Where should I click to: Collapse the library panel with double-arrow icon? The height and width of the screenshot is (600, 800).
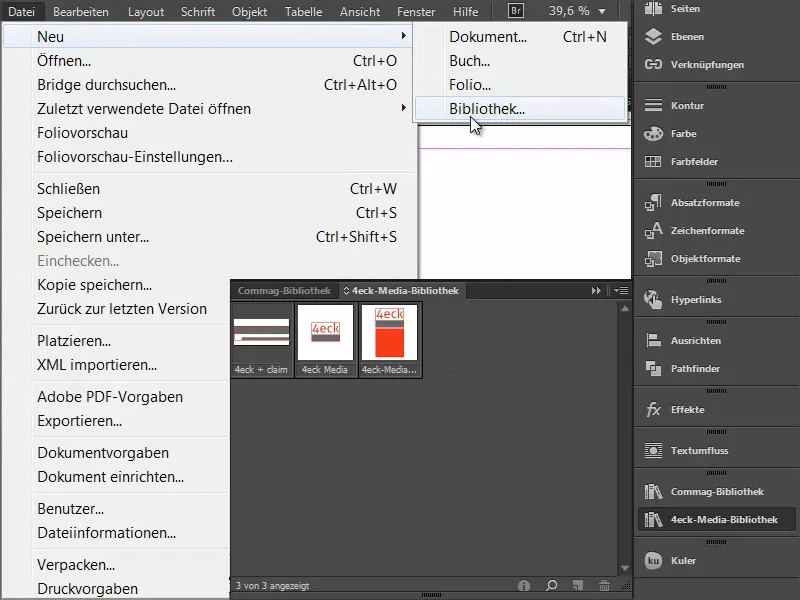(596, 290)
